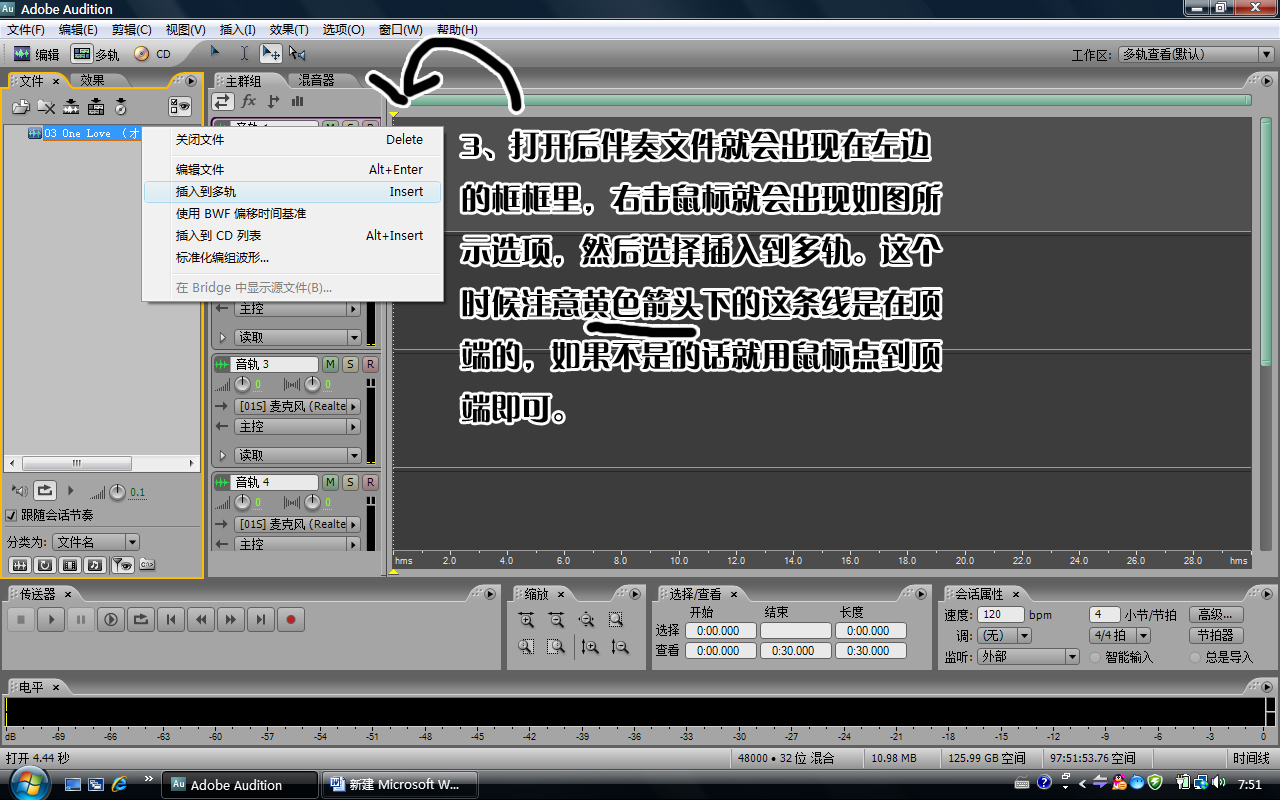This screenshot has width=1280, height=800.
Task: Open 音轨 4 input 麦克风 dropdown
Action: pyautogui.click(x=297, y=524)
